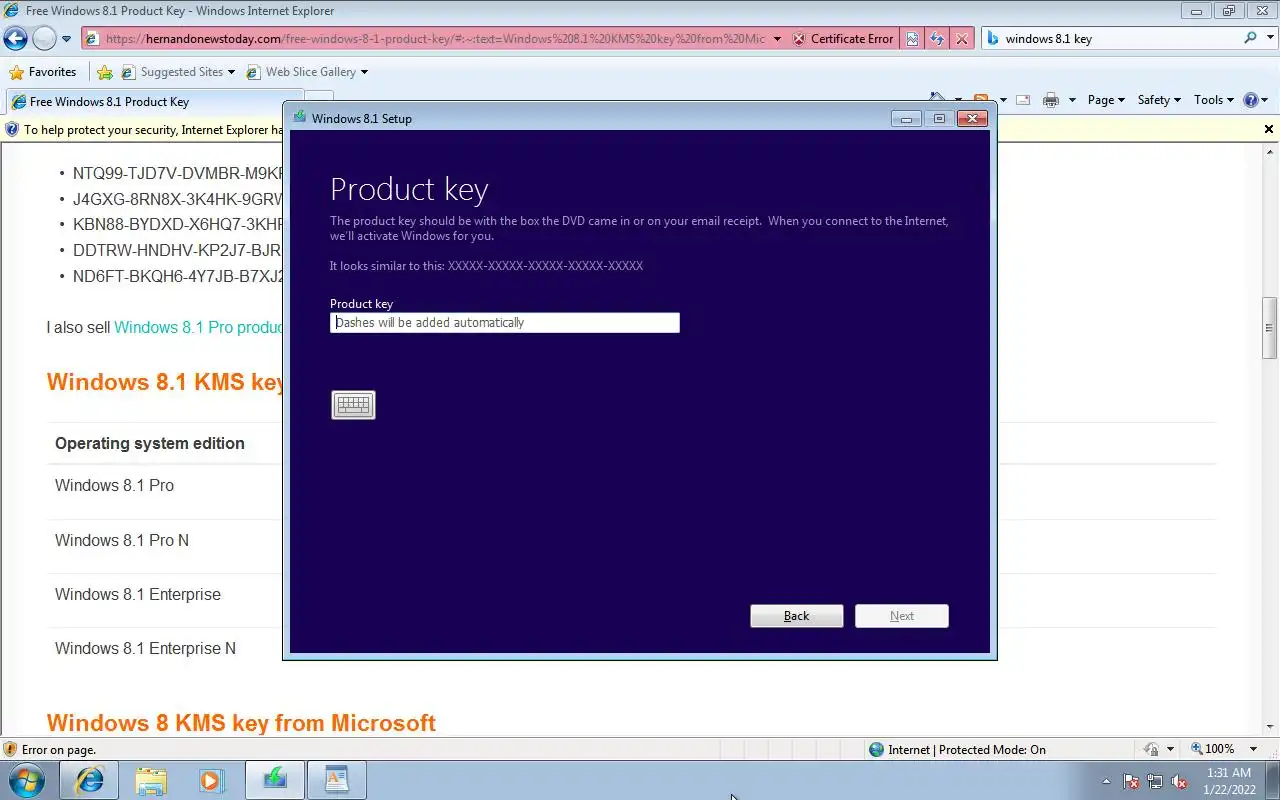1280x800 pixels.
Task: Click the Back button in Setup
Action: (x=797, y=616)
